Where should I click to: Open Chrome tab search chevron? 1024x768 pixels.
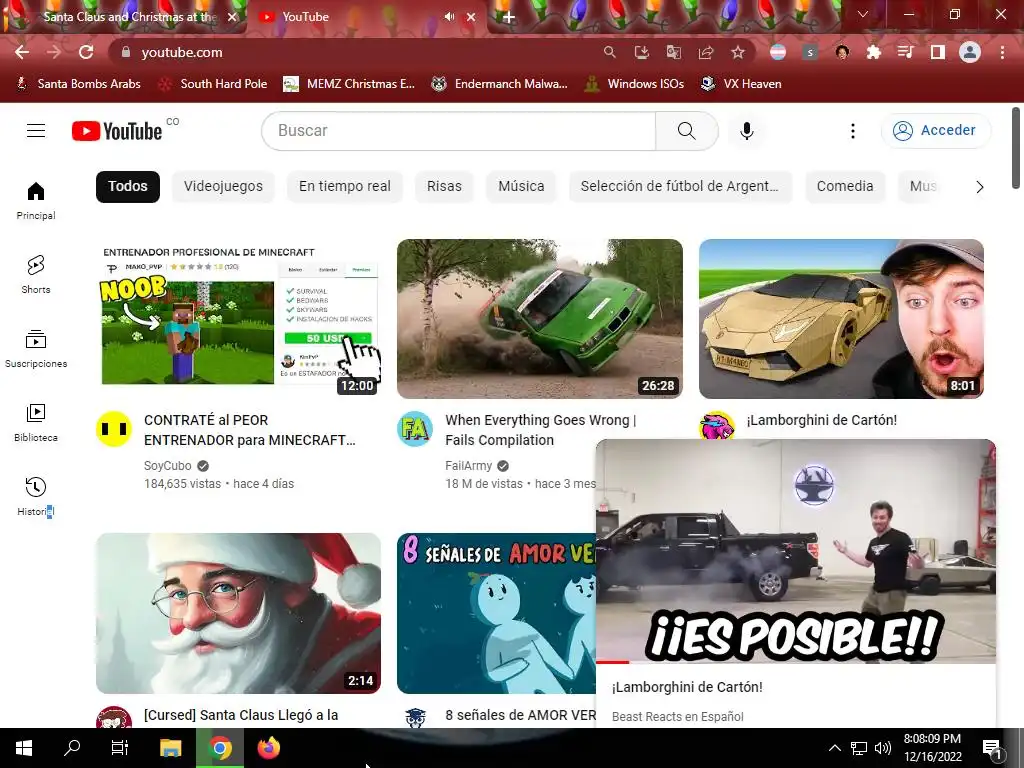click(863, 14)
